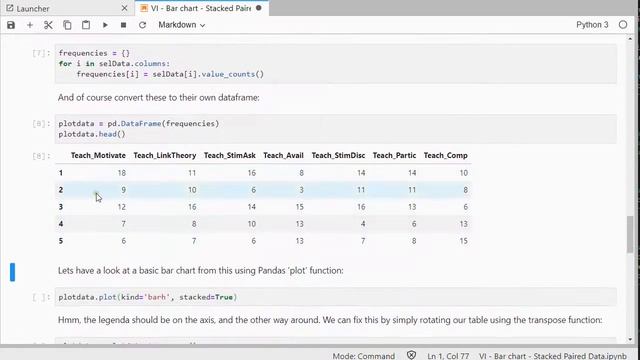Click value 3 in Teach_Avail row 2
Viewport: 640px width, 360px height.
[301, 190]
